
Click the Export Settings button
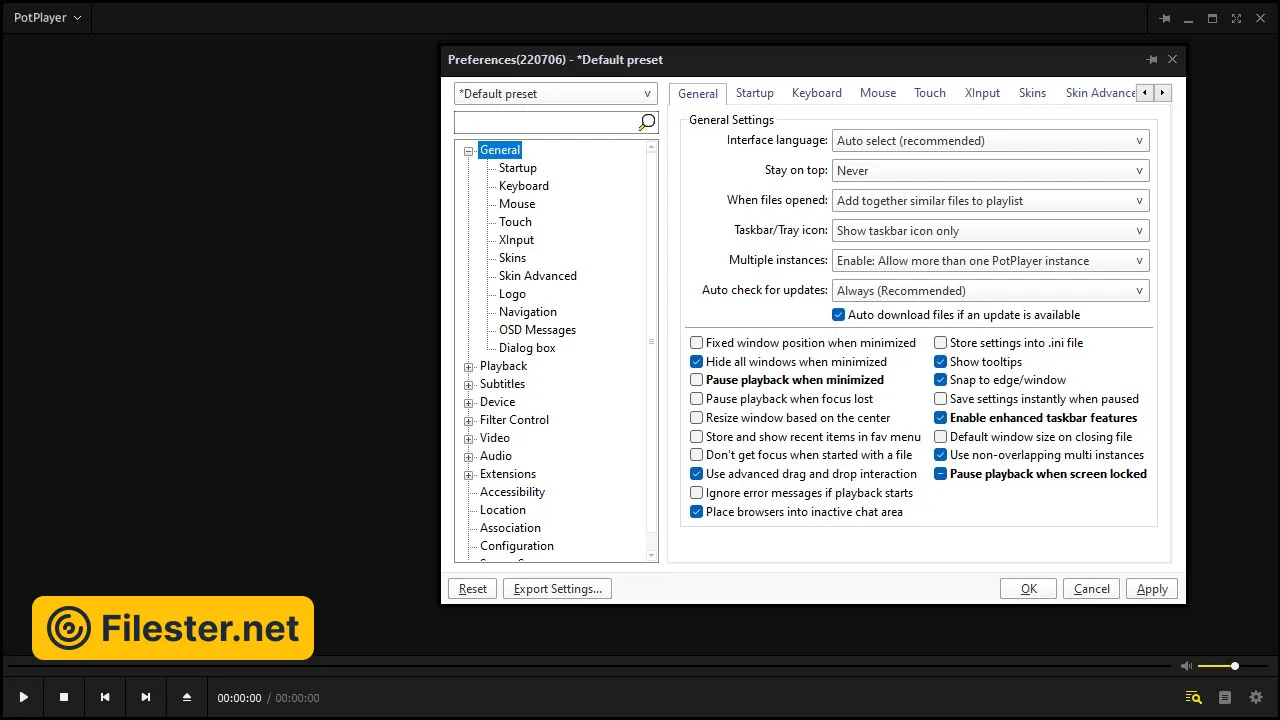tap(557, 589)
